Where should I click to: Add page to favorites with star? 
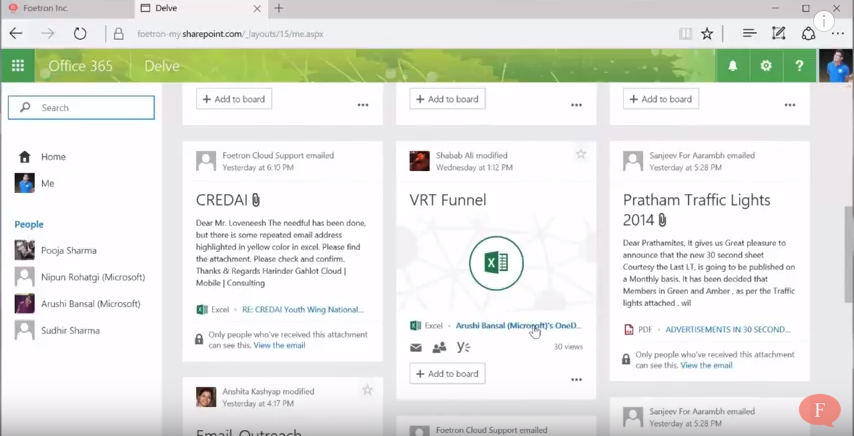pos(707,34)
